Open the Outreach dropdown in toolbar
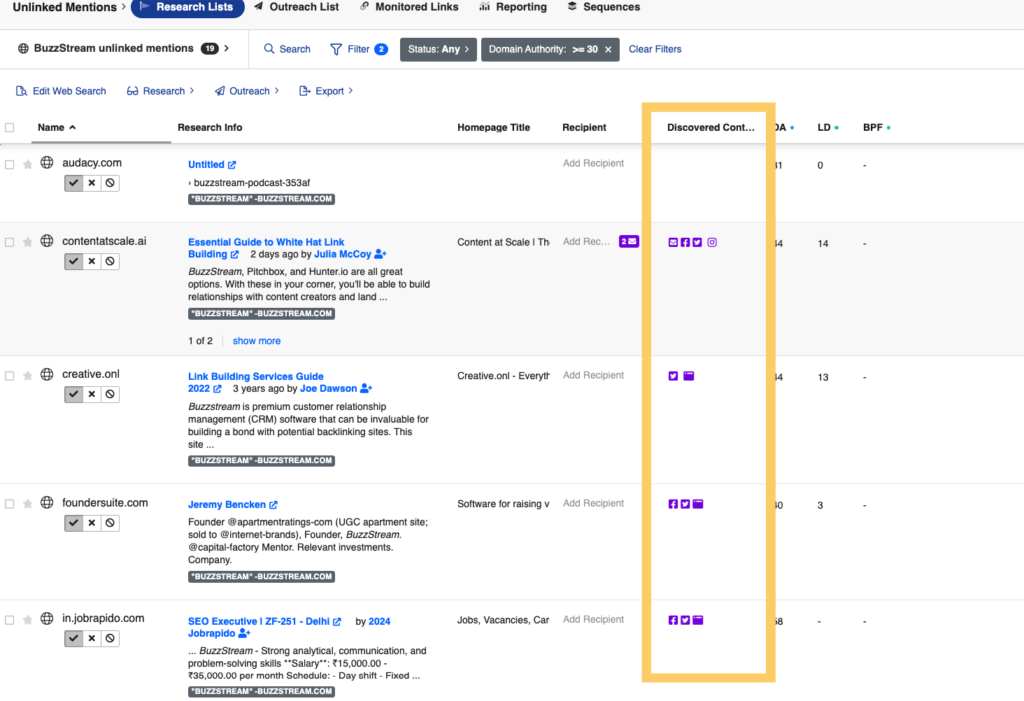1024x701 pixels. tap(246, 91)
